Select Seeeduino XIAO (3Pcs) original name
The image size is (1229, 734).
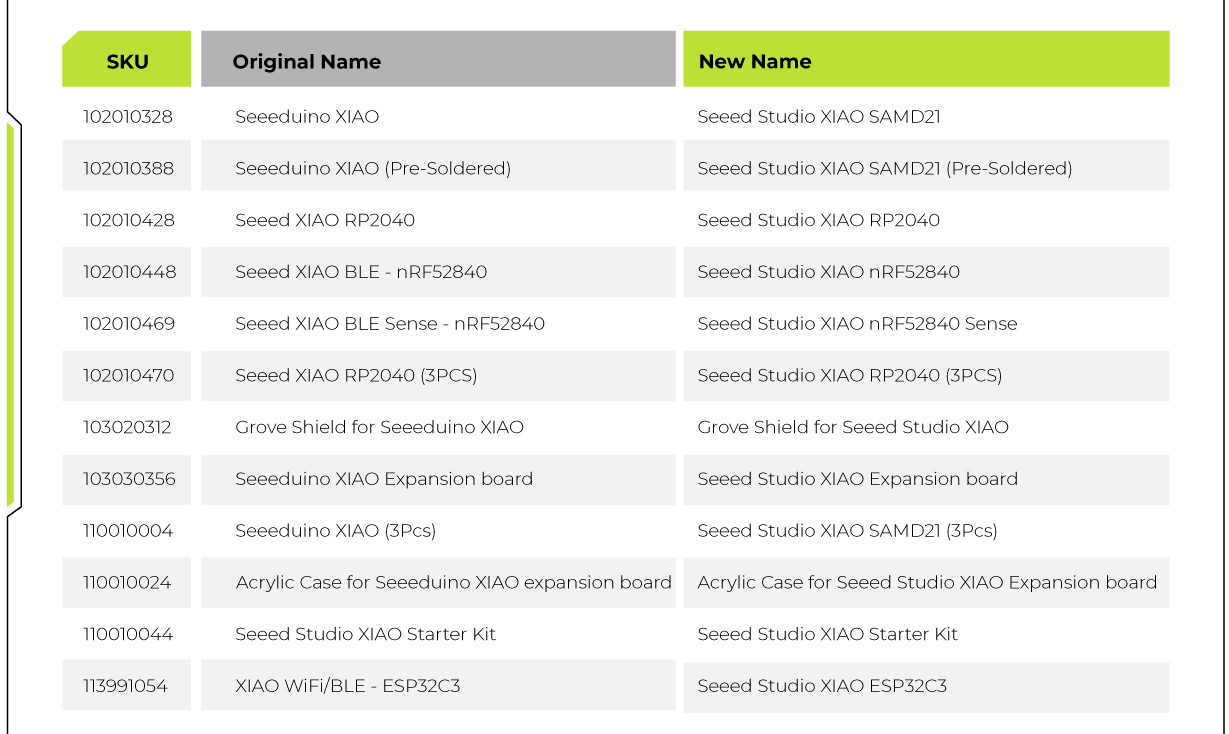point(335,531)
